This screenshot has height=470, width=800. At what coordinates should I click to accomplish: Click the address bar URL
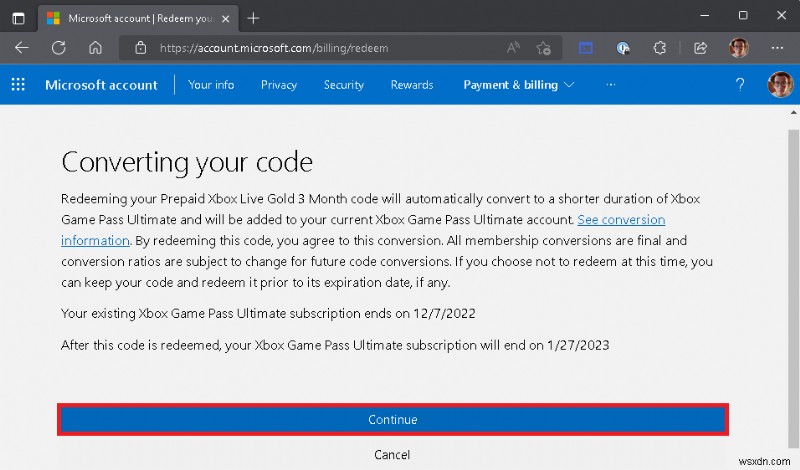click(273, 48)
